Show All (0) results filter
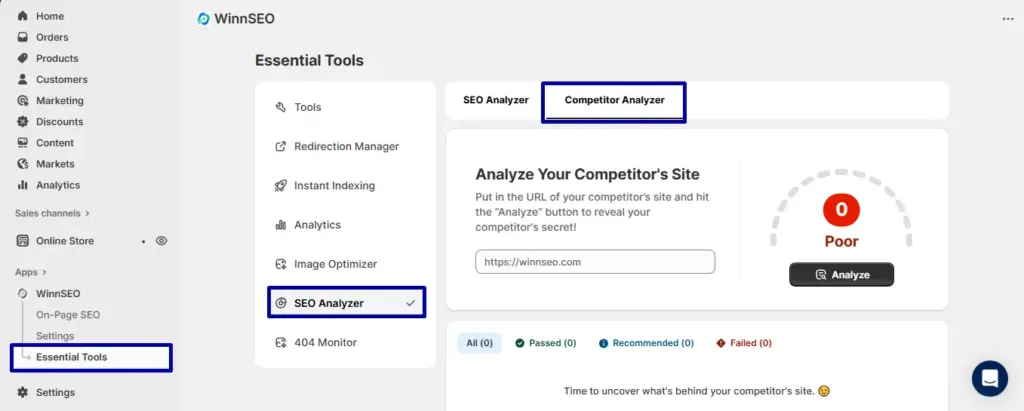 click(479, 343)
